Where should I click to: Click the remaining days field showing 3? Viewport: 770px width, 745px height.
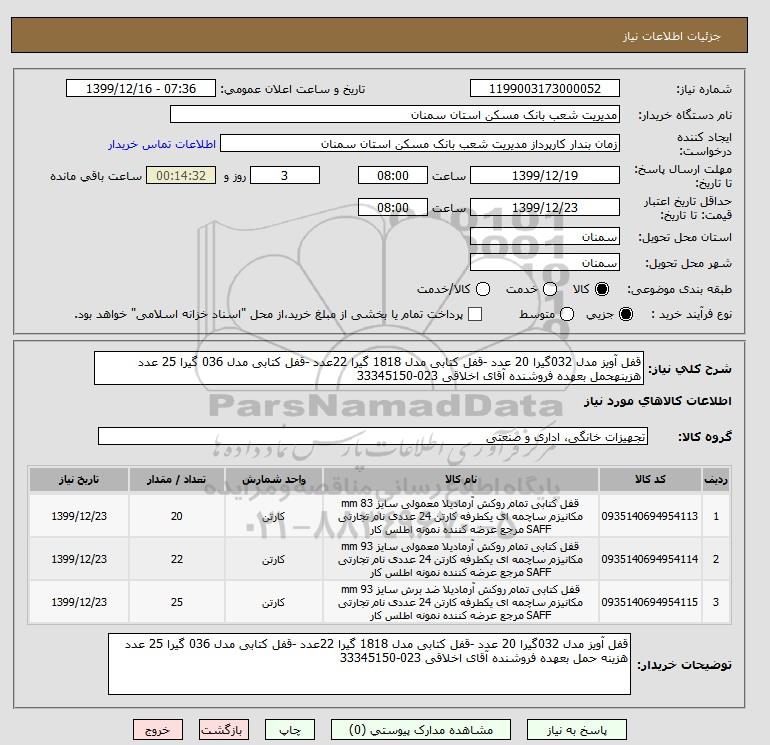coord(285,175)
